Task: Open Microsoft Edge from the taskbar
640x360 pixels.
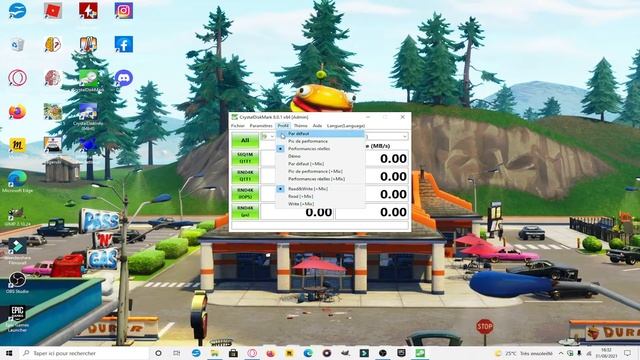Action: pyautogui.click(x=308, y=353)
